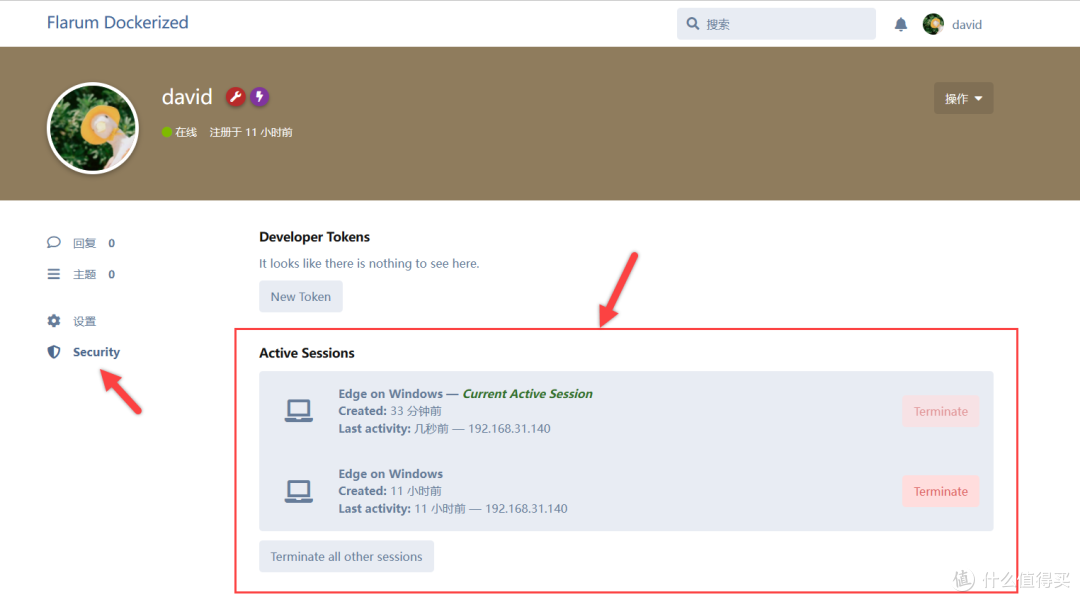The image size is (1080, 602).
Task: Click the Active Sessions heading
Action: coord(307,353)
